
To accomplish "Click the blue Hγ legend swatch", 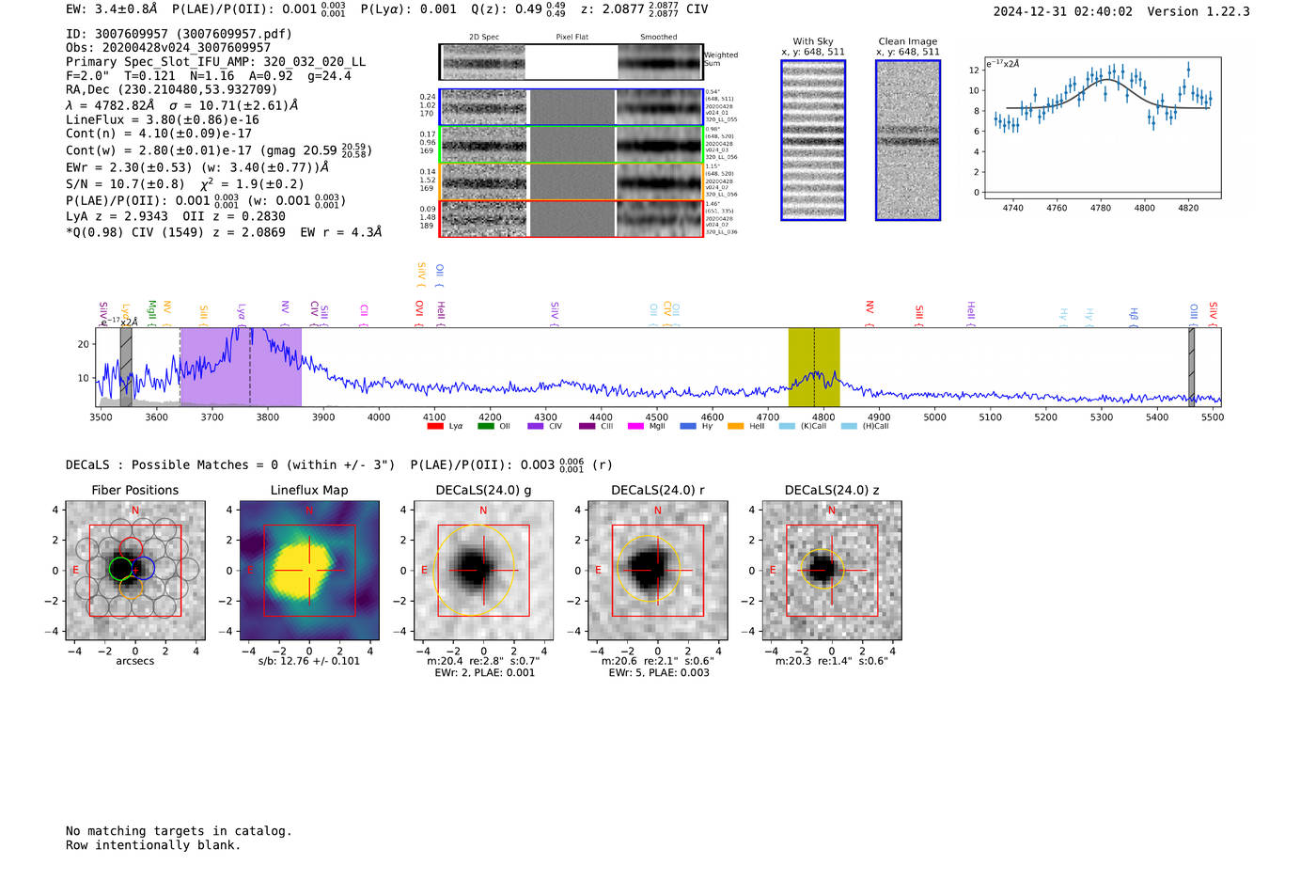I will pos(688,426).
